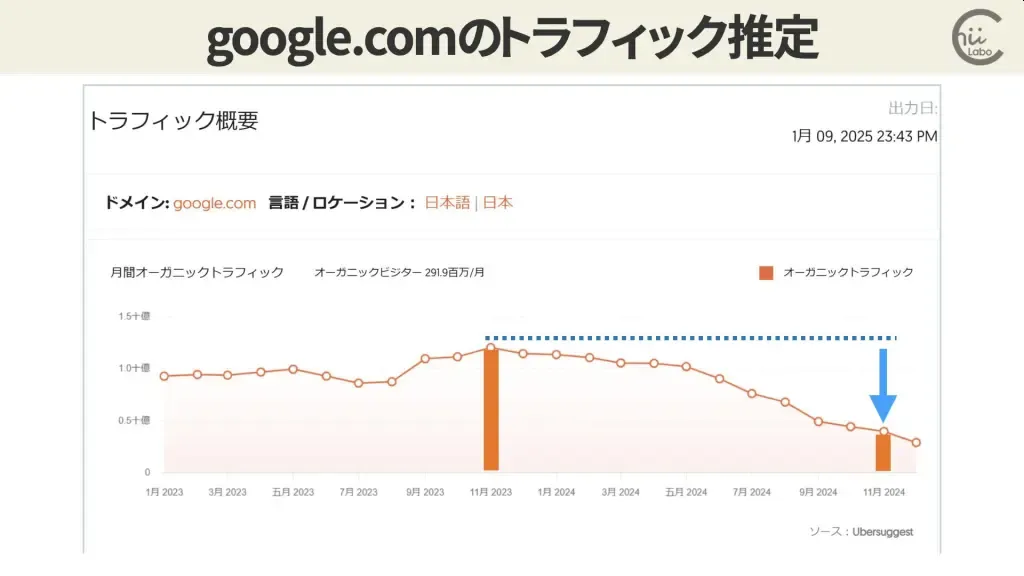Click the トラフィック概要 heading
Image resolution: width=1024 pixels, height=576 pixels.
click(173, 121)
